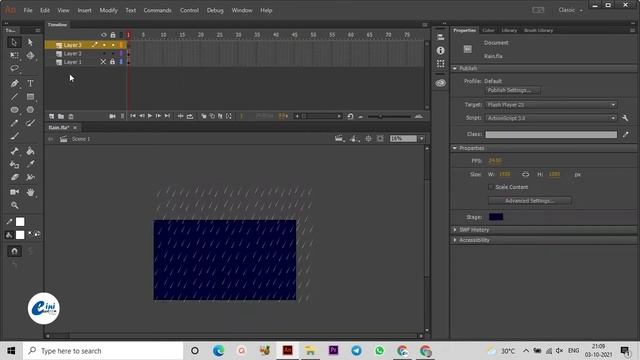Screen dimensions: 640x360
Task: Click the Edit Class pencil icon
Action: click(x=626, y=134)
